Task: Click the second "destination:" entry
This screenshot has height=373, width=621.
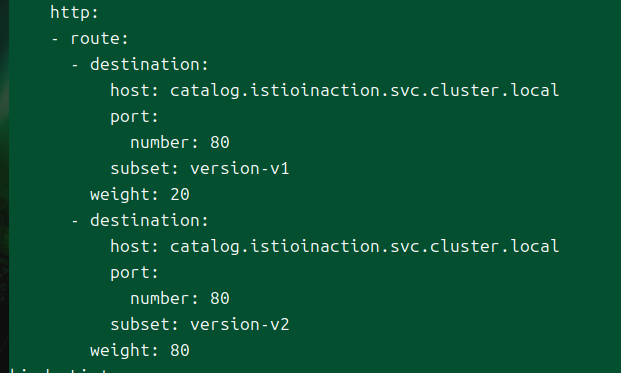Action: 149,220
